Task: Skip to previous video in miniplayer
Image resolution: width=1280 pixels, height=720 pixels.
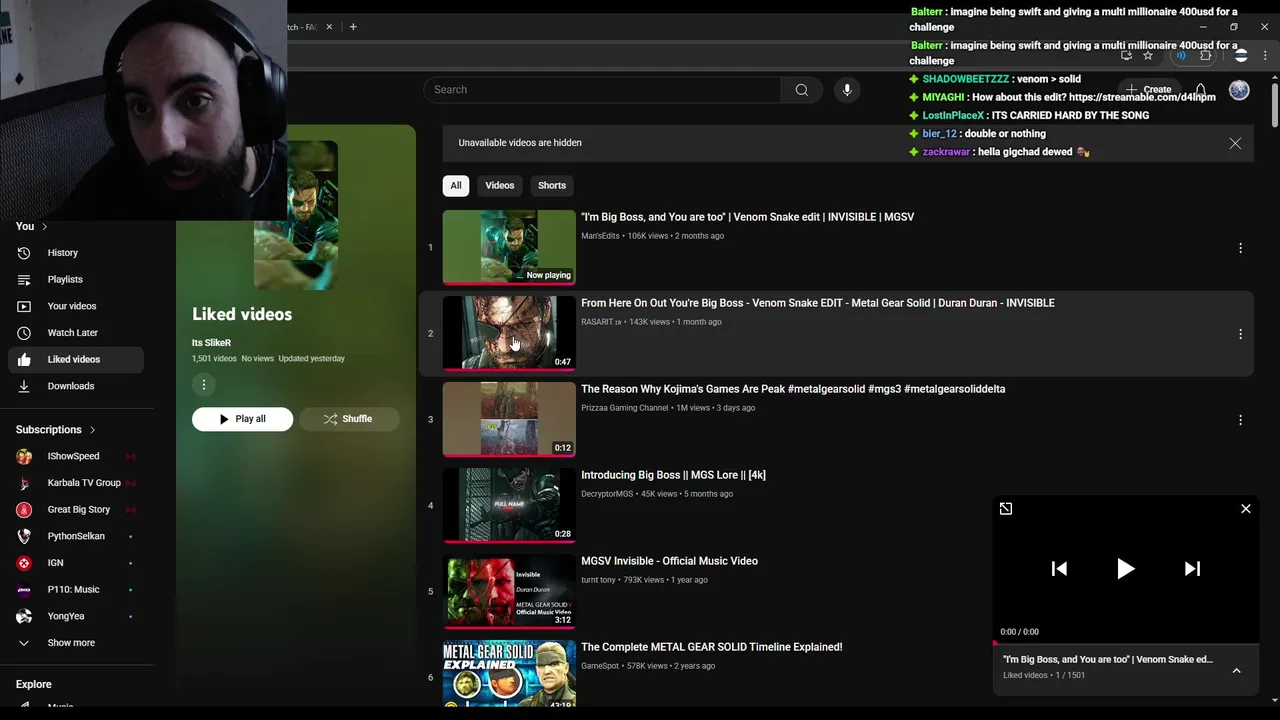Action: 1059,569
